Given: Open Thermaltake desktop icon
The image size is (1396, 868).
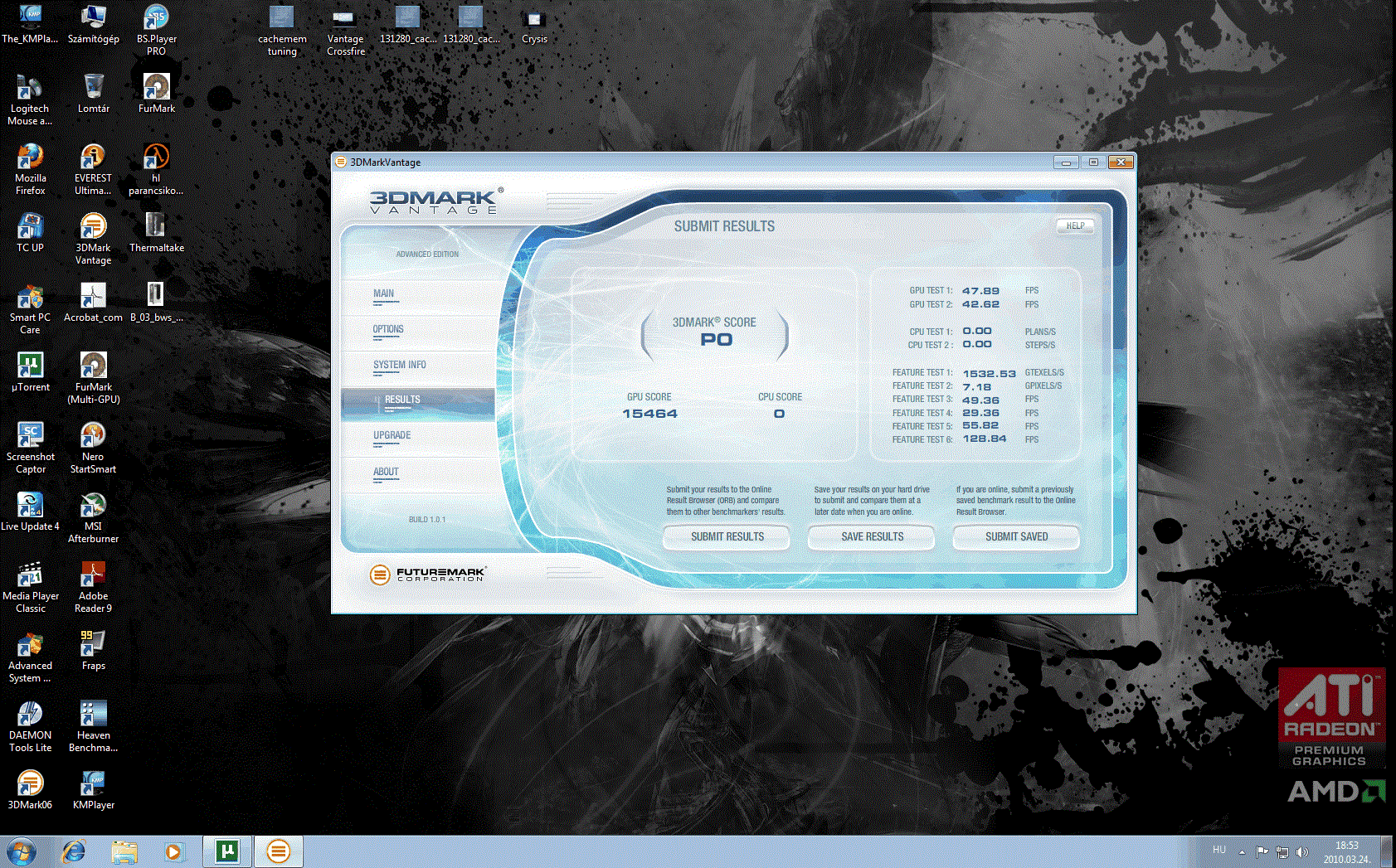Looking at the screenshot, I should [x=157, y=233].
